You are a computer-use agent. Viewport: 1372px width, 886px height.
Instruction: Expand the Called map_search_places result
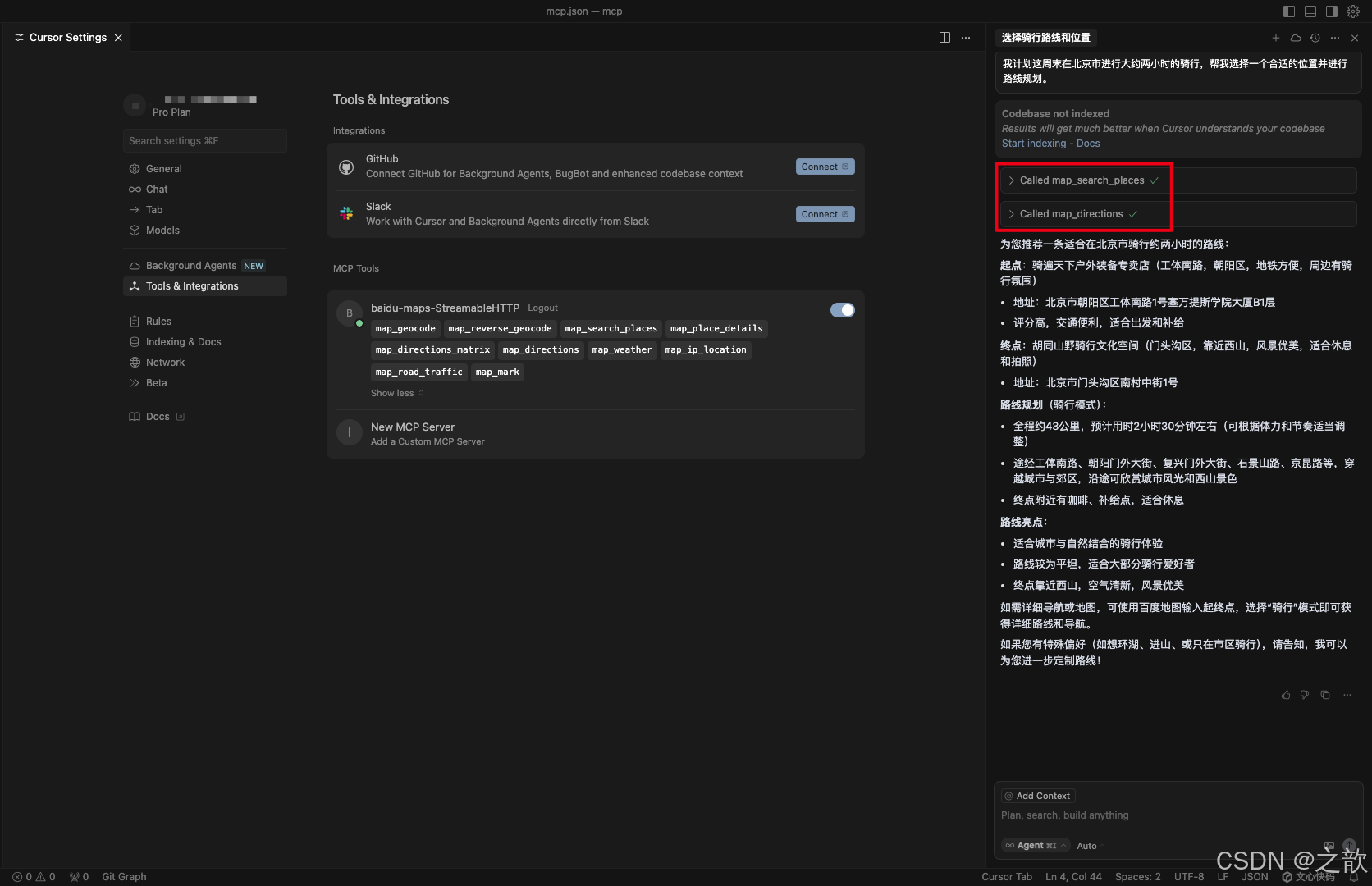point(1178,180)
